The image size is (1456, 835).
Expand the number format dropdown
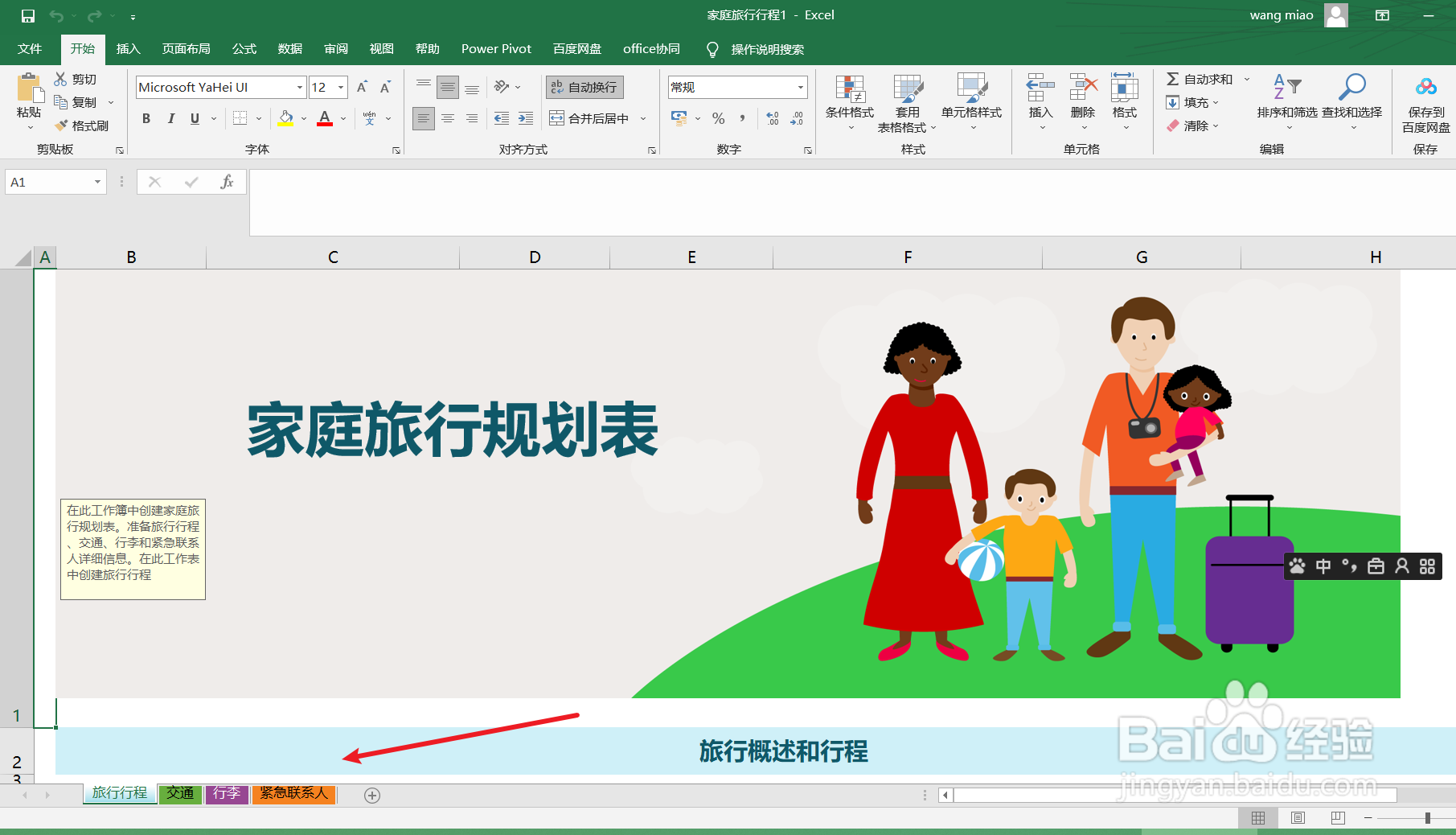(801, 87)
